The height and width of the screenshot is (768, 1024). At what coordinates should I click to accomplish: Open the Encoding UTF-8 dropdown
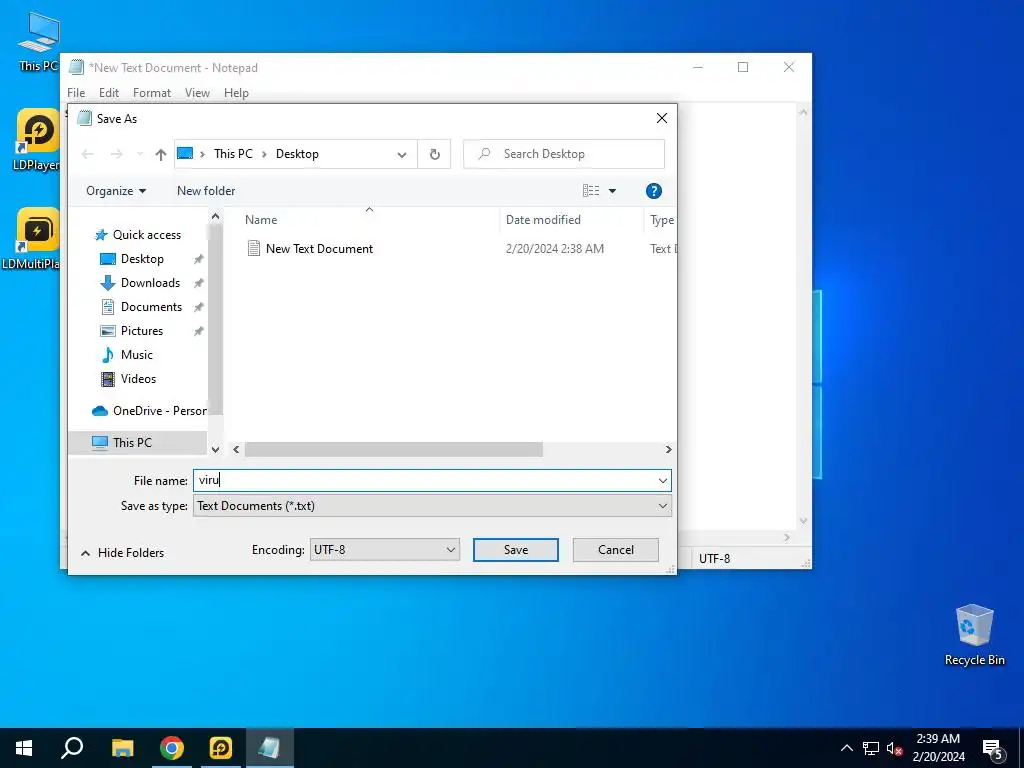(x=384, y=550)
